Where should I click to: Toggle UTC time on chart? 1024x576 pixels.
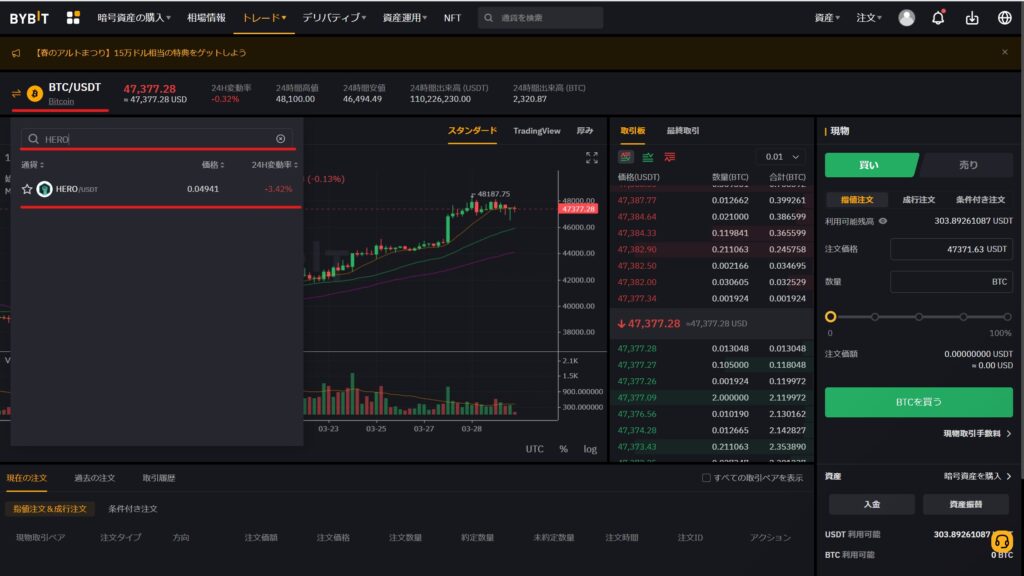(x=534, y=449)
